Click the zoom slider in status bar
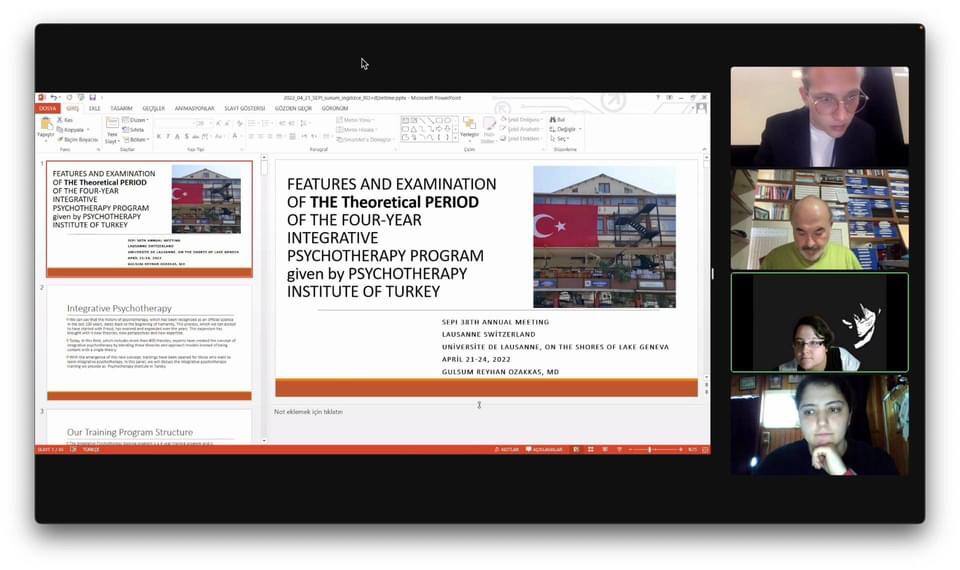This screenshot has height=570, width=960. (650, 449)
